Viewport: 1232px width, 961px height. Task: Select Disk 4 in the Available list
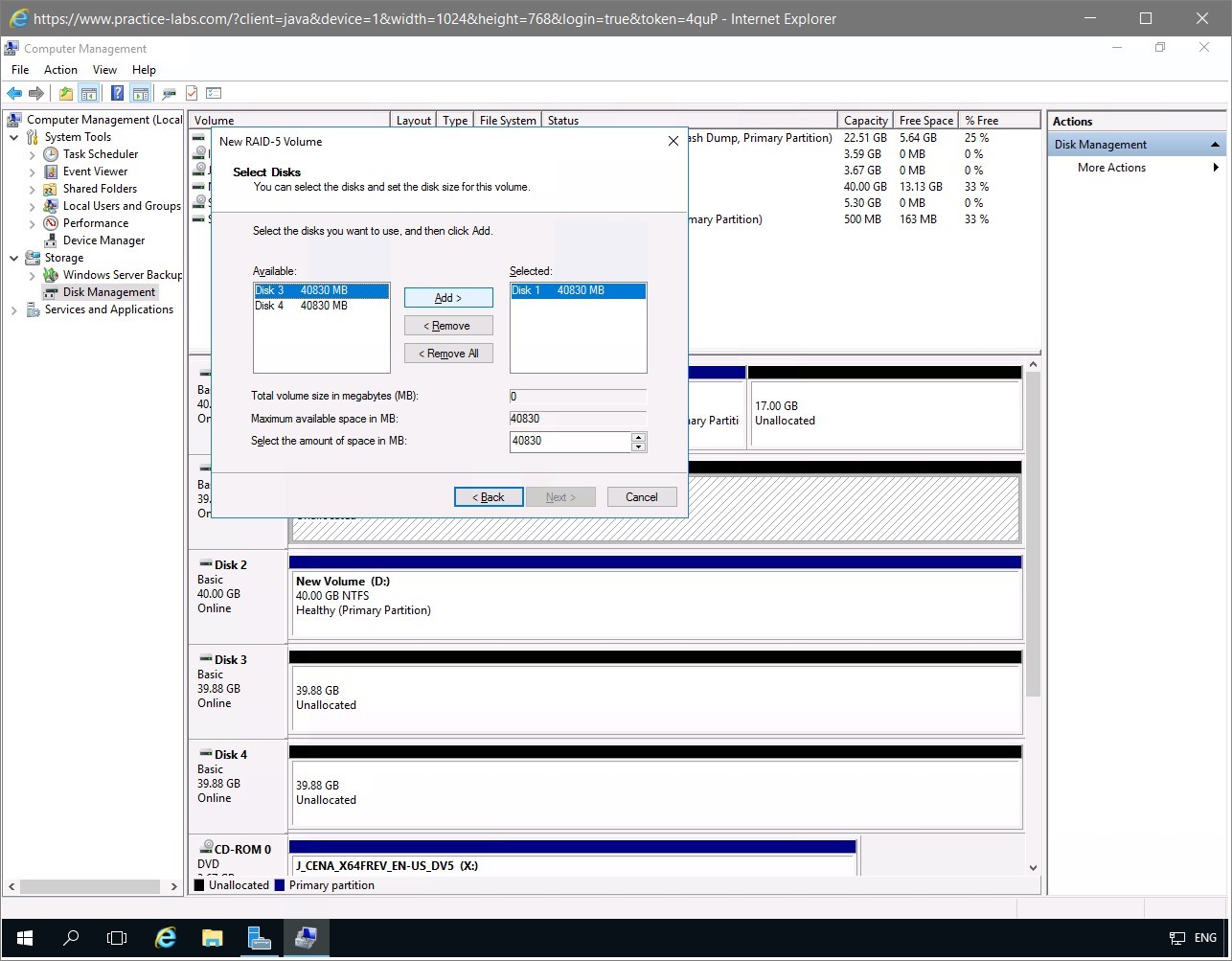pyautogui.click(x=301, y=306)
